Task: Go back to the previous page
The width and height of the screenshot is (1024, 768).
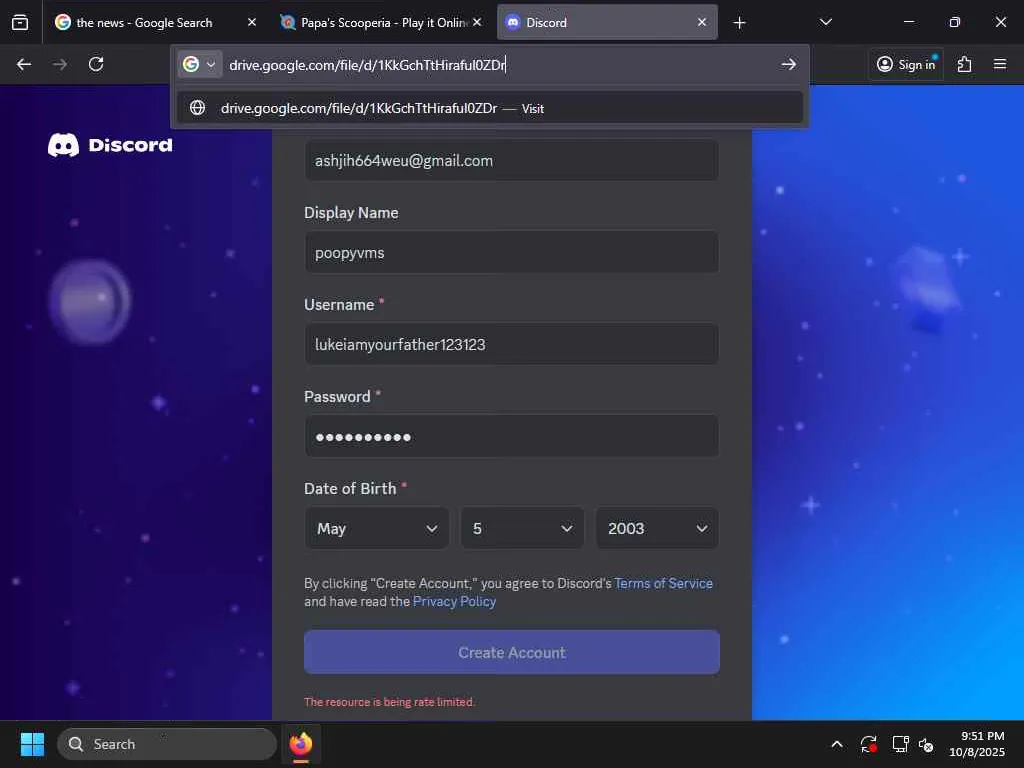Action: 24,64
